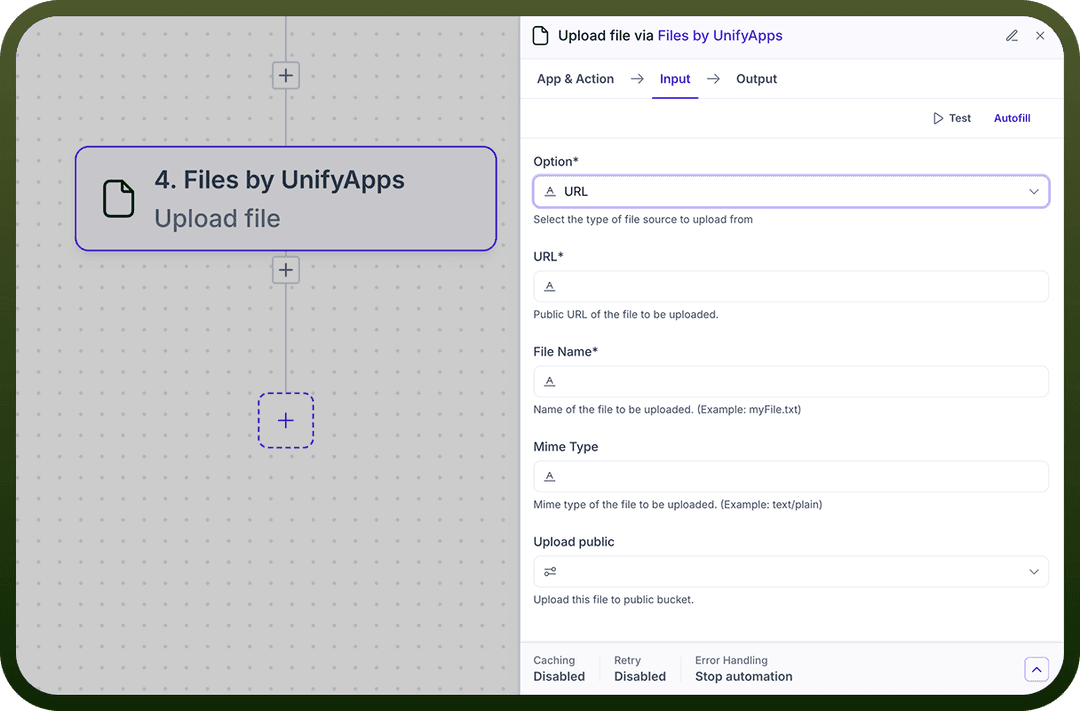Click the arrow between App & Action and Input

click(x=637, y=79)
